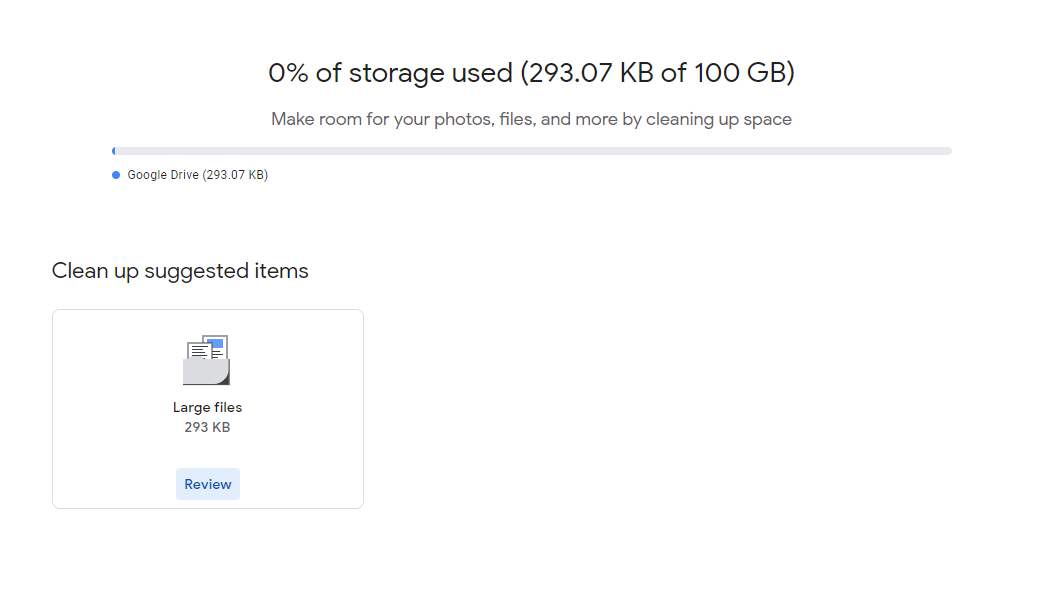1061x596 pixels.
Task: Click the 293 KB size under Large files
Action: point(207,427)
